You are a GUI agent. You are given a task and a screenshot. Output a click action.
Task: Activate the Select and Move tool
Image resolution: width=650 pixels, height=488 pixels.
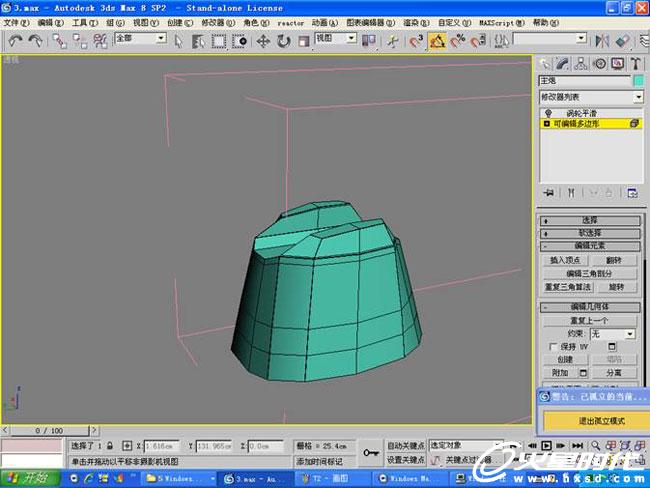point(263,41)
